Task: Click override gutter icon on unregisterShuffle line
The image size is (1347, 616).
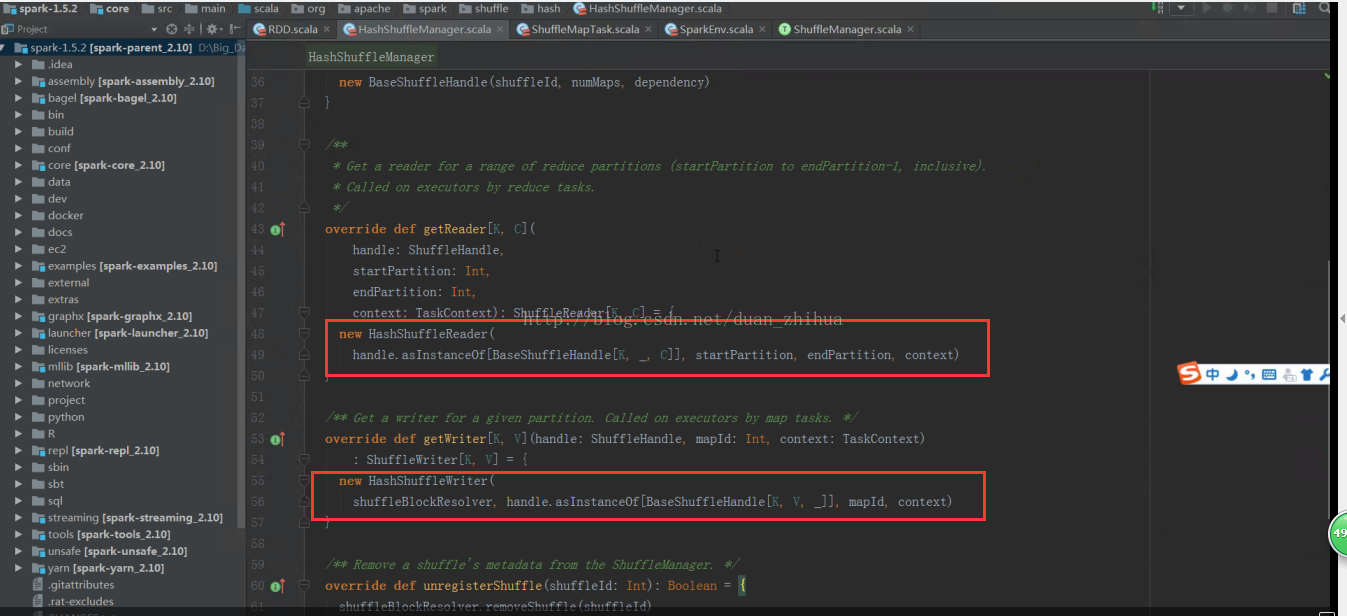Action: pyautogui.click(x=278, y=586)
